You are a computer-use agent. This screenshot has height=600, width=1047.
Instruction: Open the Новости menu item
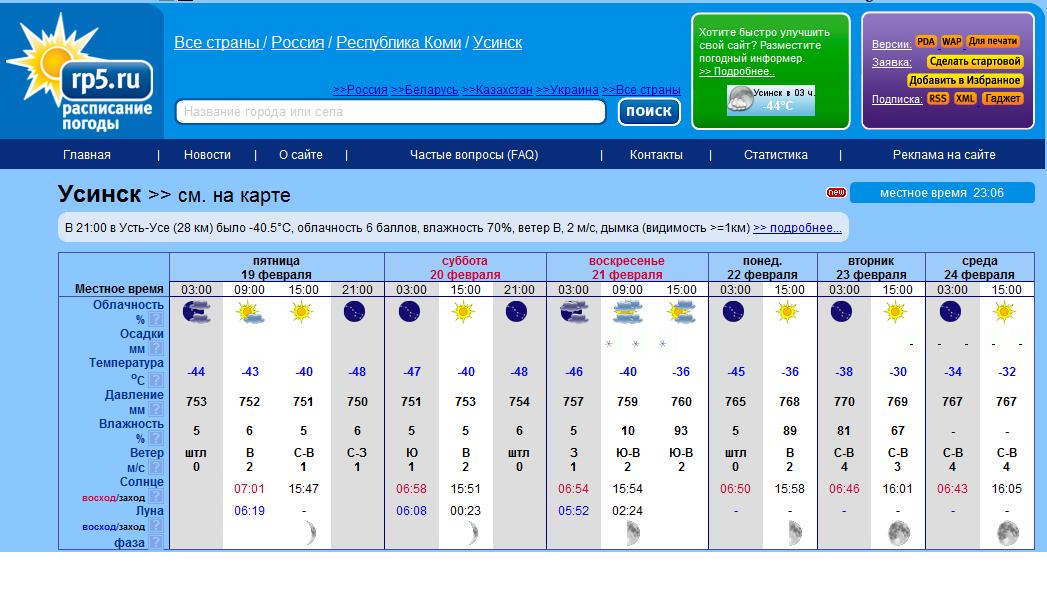pos(207,155)
